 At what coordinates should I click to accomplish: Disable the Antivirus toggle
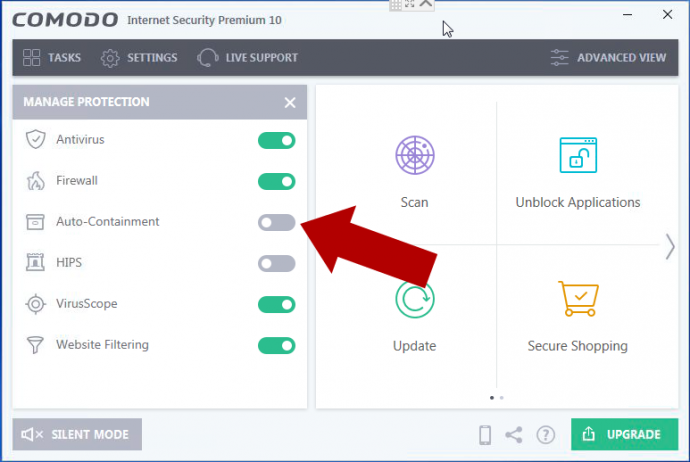276,140
